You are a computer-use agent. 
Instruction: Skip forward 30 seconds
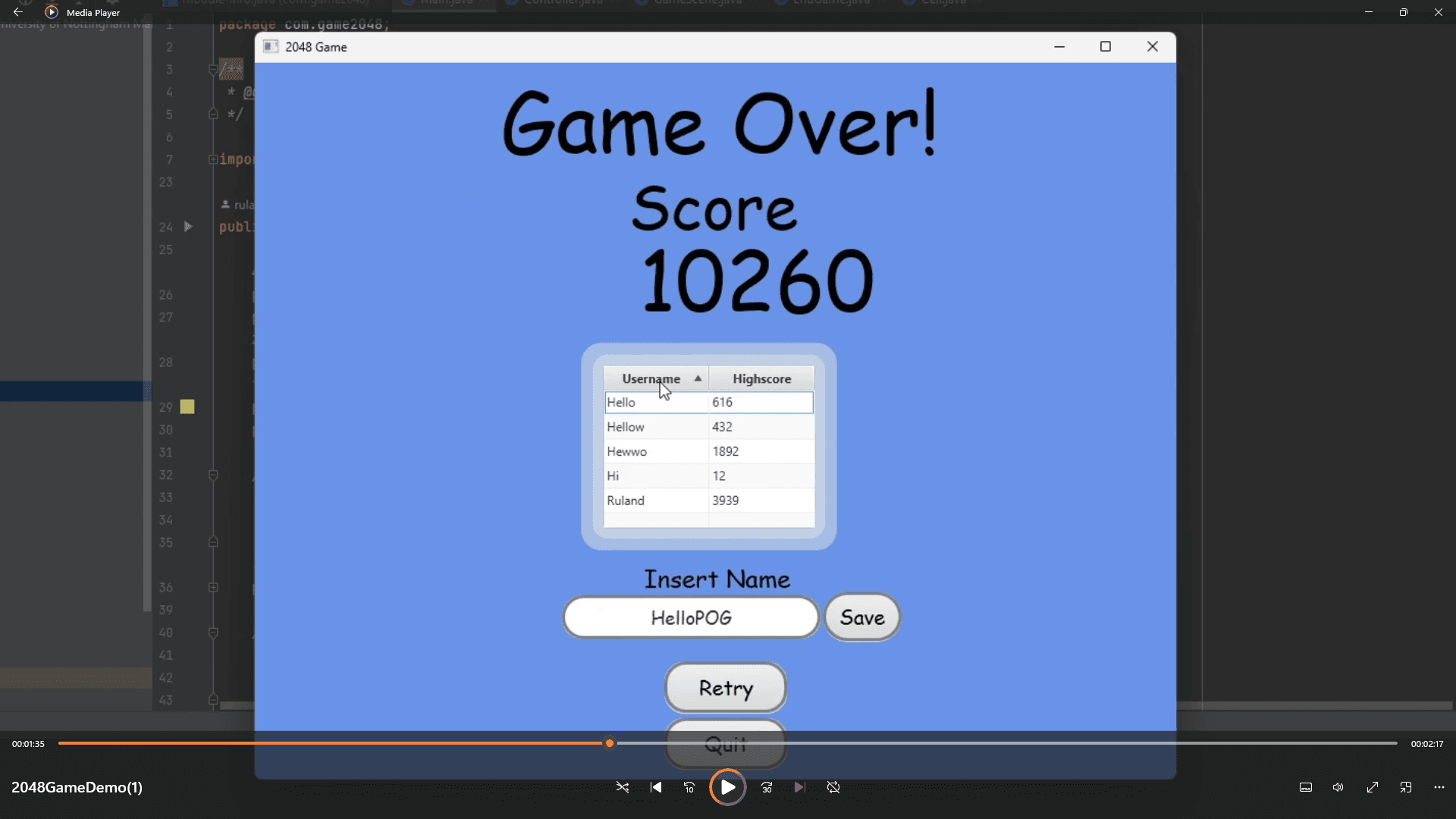(767, 787)
